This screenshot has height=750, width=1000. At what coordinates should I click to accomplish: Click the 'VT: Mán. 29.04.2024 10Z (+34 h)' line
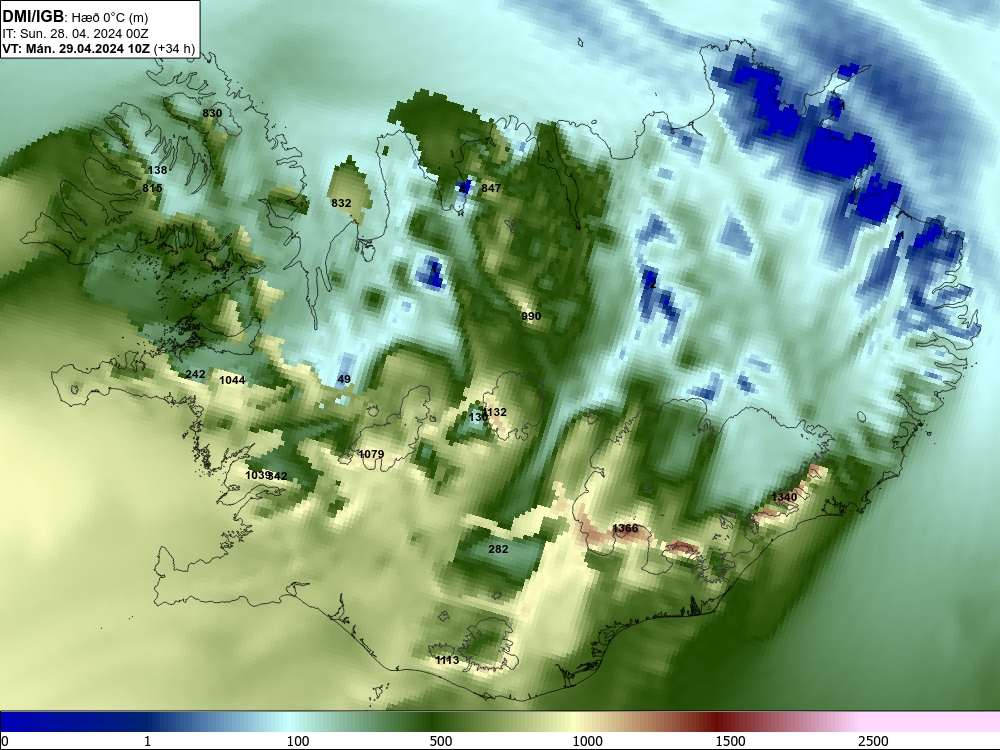pyautogui.click(x=98, y=48)
